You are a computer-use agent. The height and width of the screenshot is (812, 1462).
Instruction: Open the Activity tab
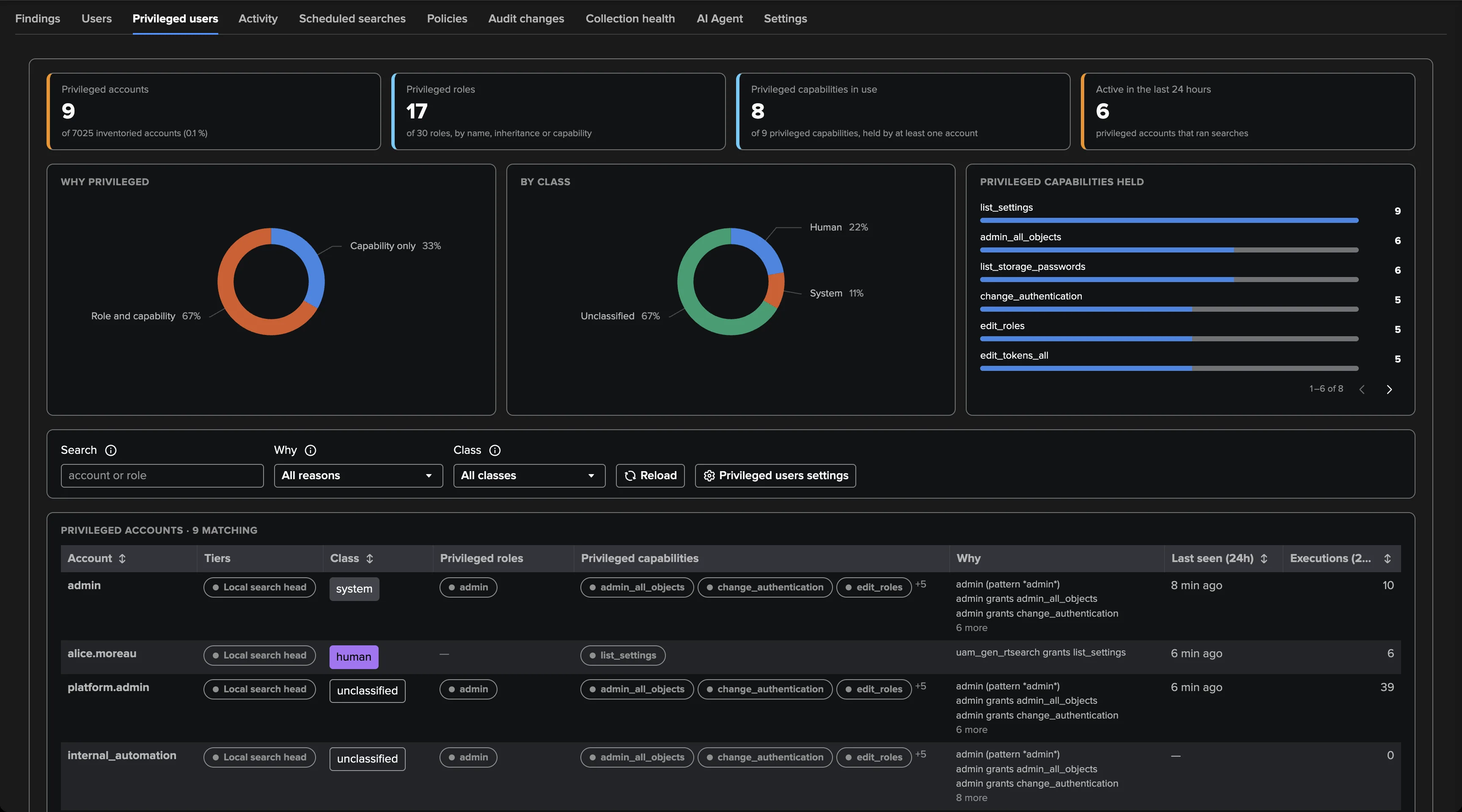click(258, 18)
